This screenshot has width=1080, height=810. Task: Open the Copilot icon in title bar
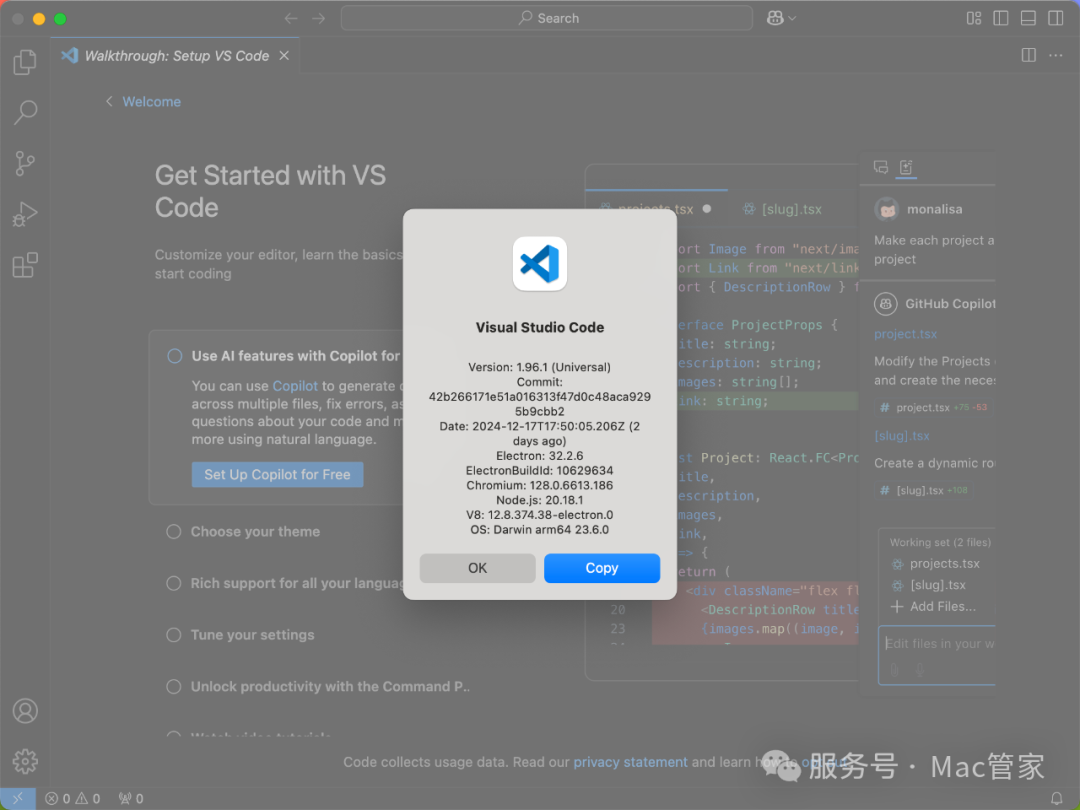click(x=775, y=19)
